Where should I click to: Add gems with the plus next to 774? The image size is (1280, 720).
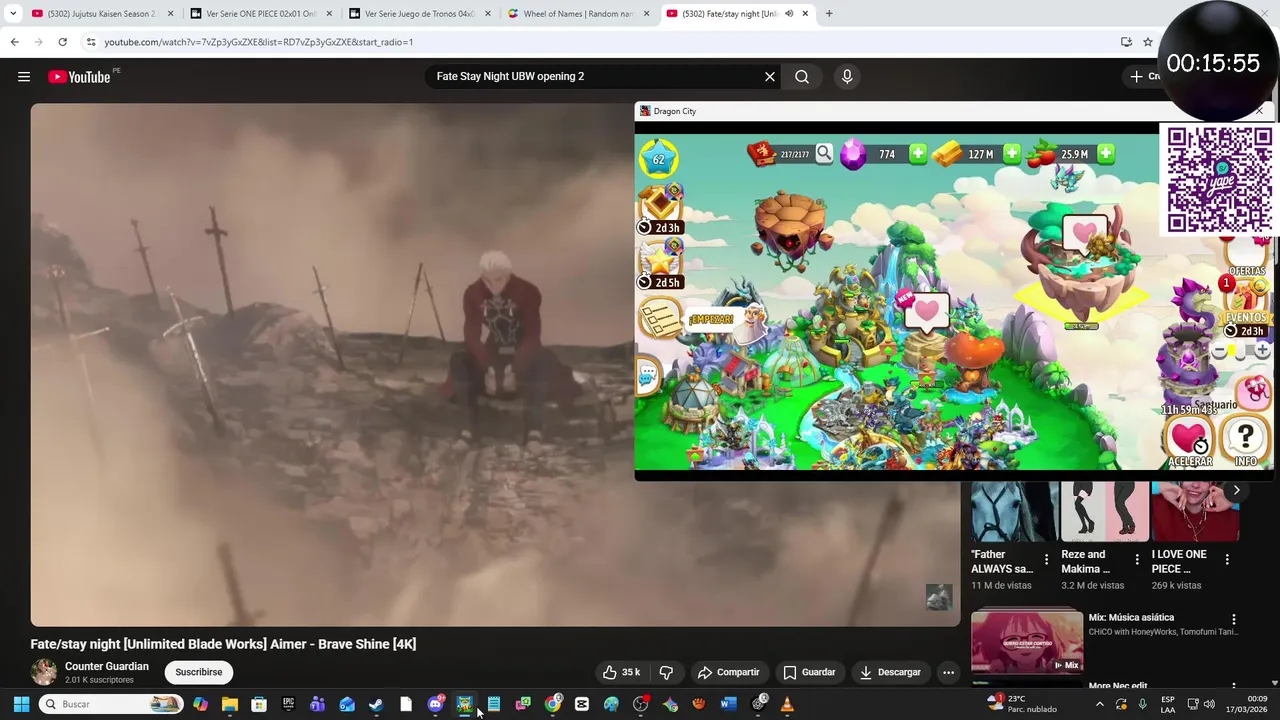tap(918, 154)
